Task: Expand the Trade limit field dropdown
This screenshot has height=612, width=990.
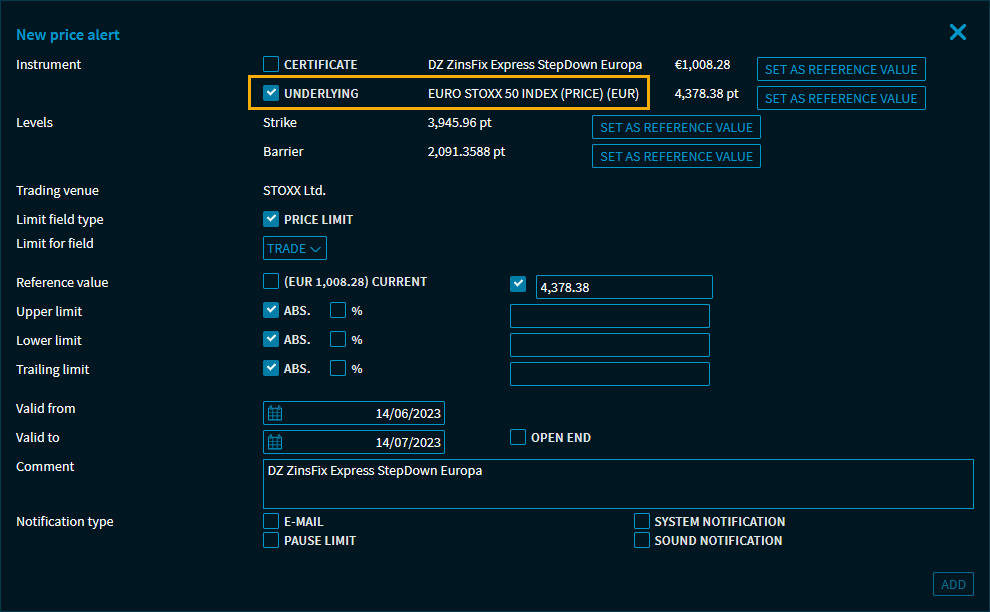Action: [x=295, y=248]
